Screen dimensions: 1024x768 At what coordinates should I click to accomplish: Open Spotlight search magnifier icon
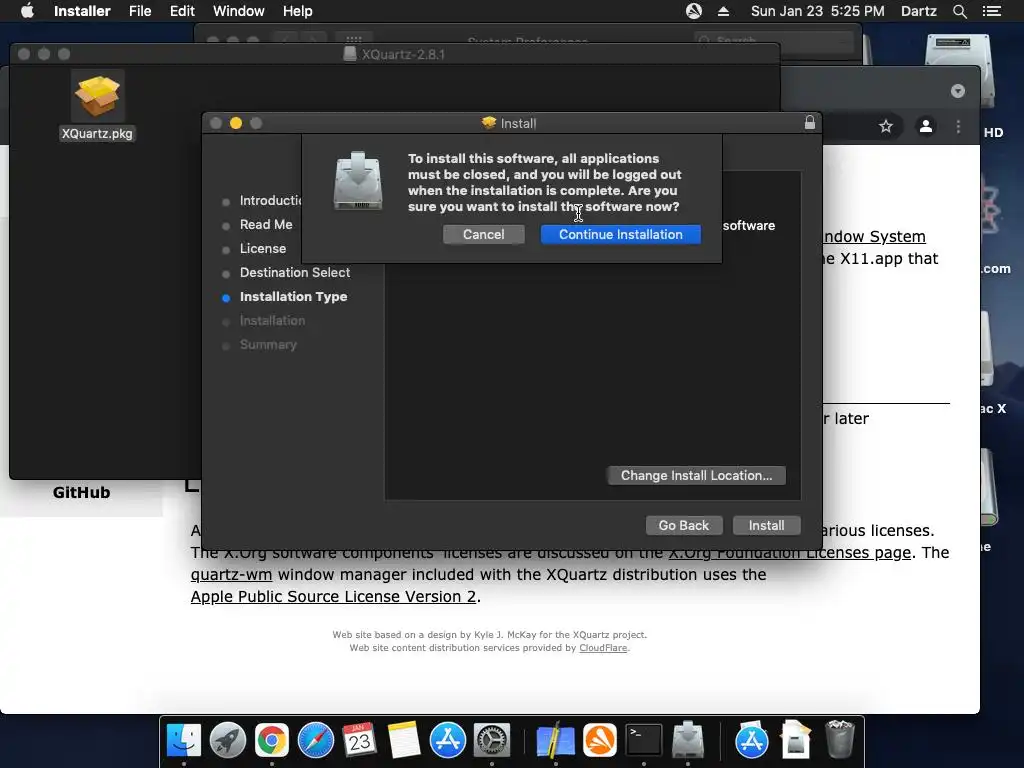(959, 11)
